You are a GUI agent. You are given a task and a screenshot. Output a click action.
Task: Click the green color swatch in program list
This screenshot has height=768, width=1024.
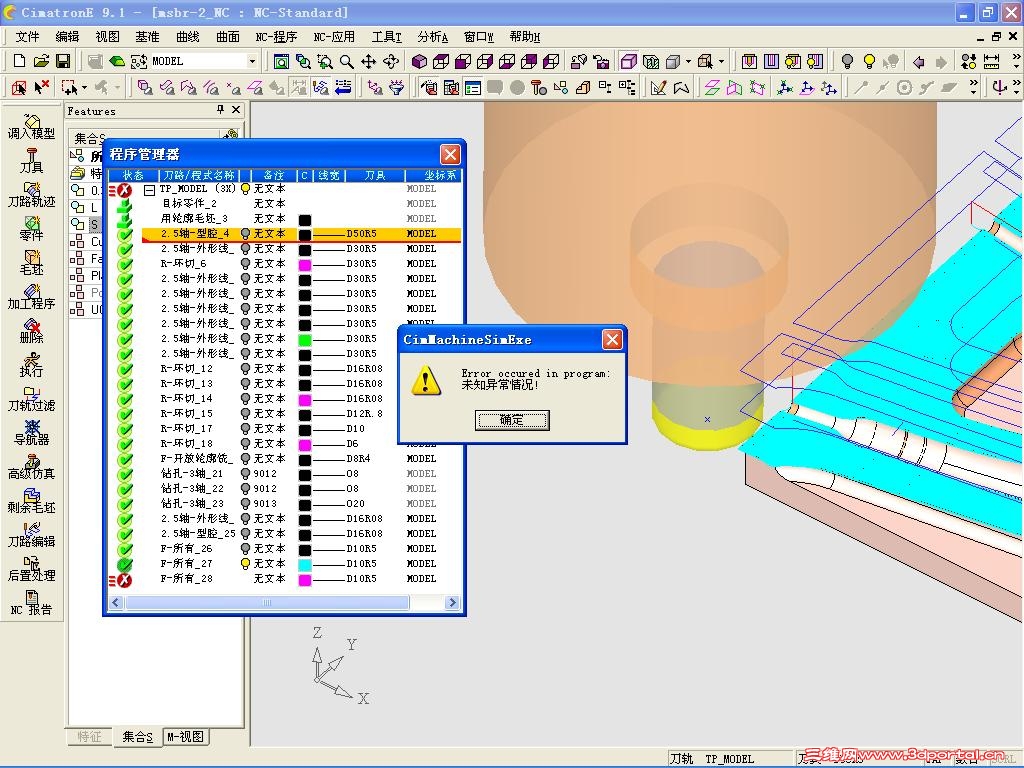coord(305,340)
